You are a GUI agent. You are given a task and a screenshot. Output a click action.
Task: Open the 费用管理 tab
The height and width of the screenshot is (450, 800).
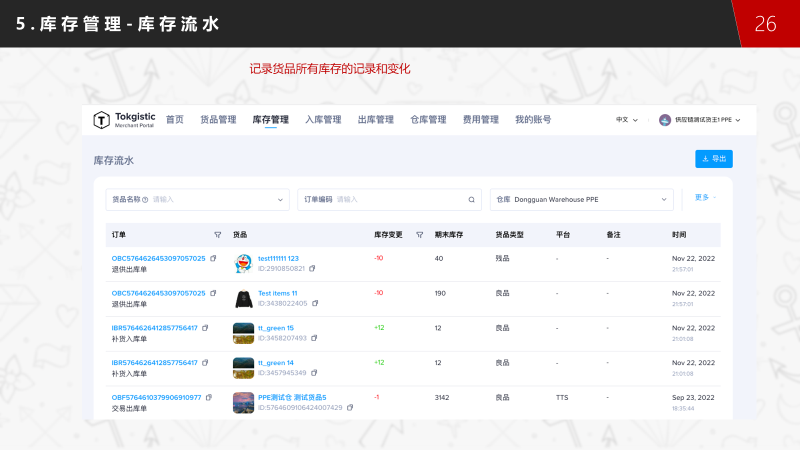point(481,119)
